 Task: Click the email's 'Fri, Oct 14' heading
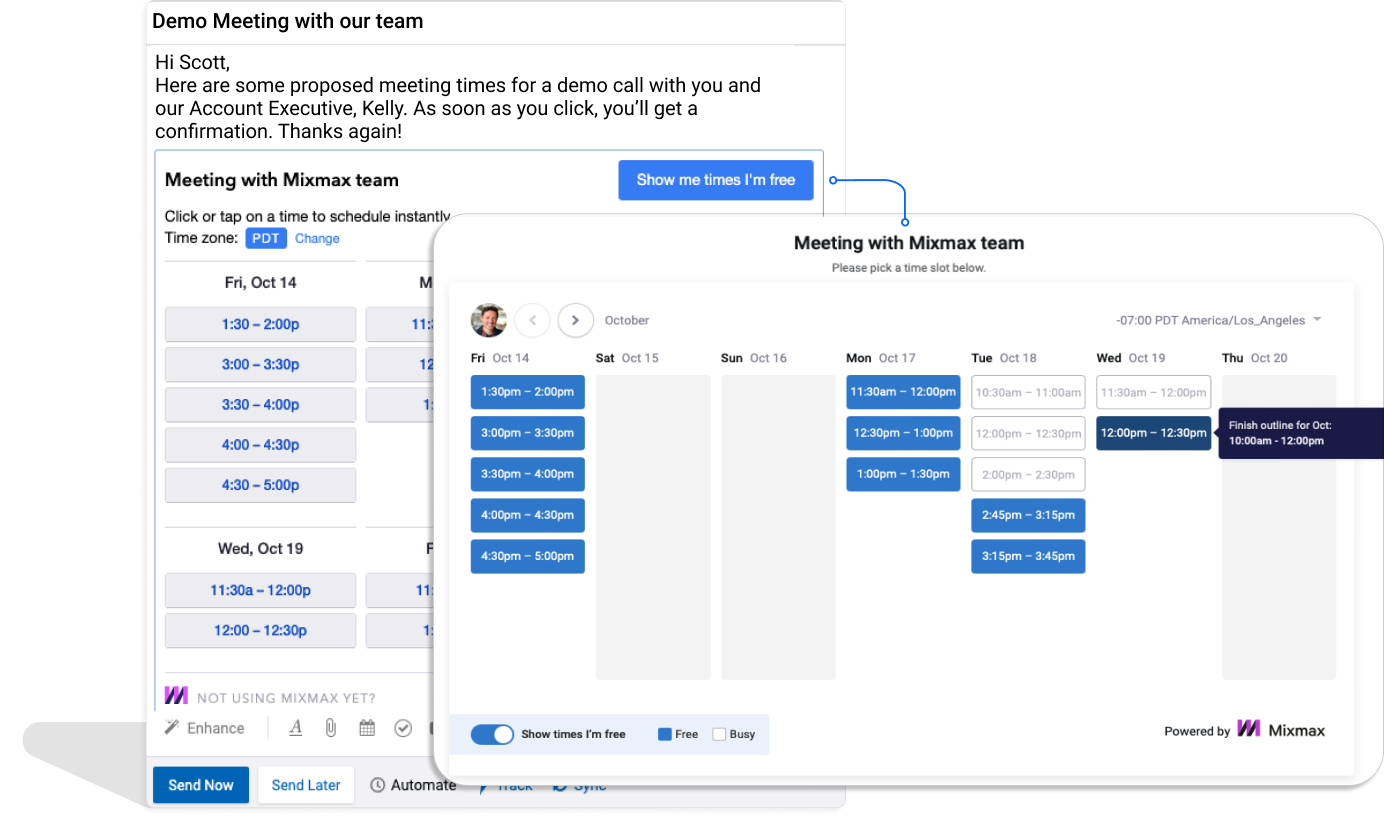260,283
